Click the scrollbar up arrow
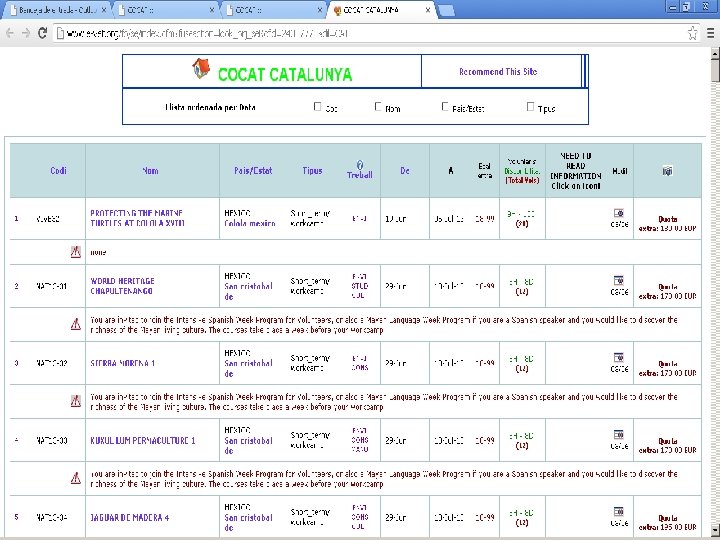 click(x=715, y=53)
